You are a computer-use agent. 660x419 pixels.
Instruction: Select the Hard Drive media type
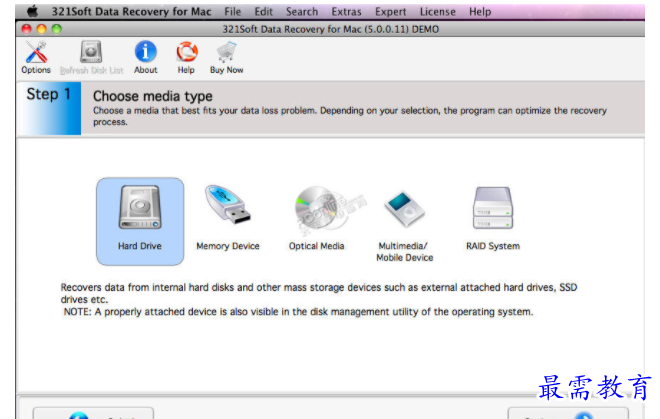point(140,222)
